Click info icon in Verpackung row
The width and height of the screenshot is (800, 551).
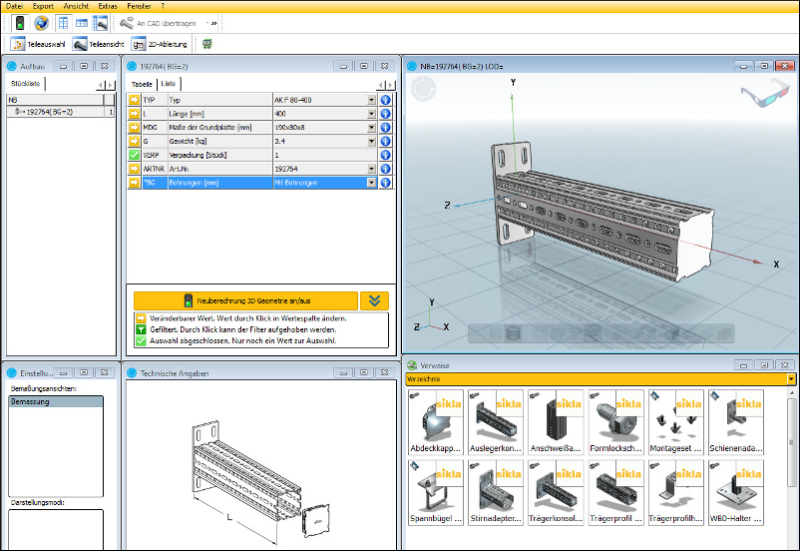tap(386, 155)
